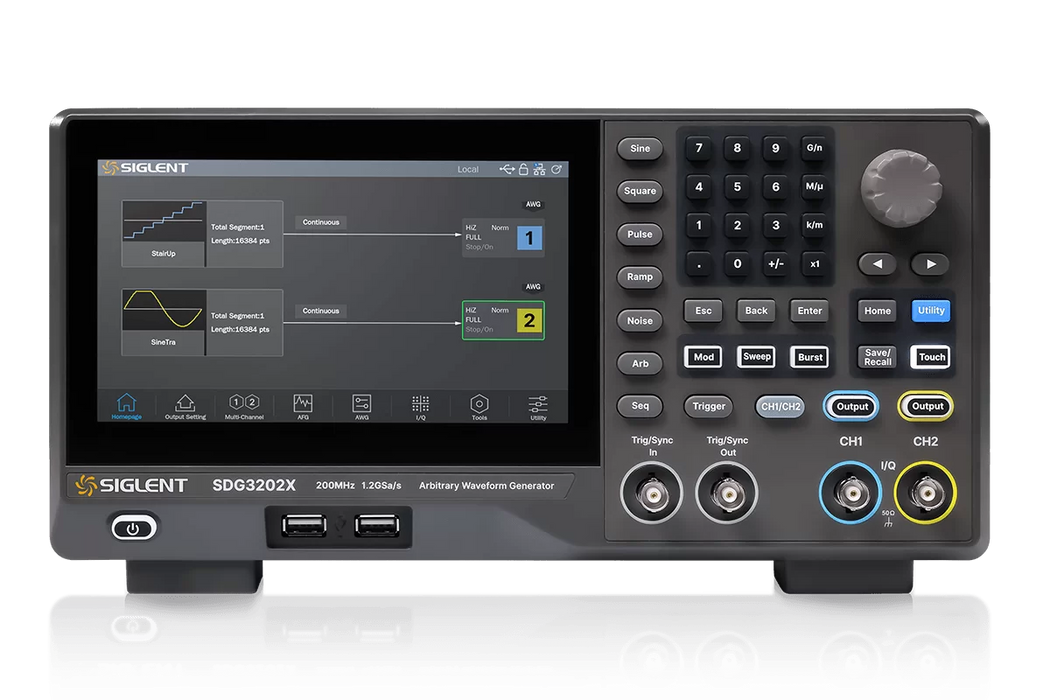Click the SineTra waveform thumbnail

[x=163, y=314]
